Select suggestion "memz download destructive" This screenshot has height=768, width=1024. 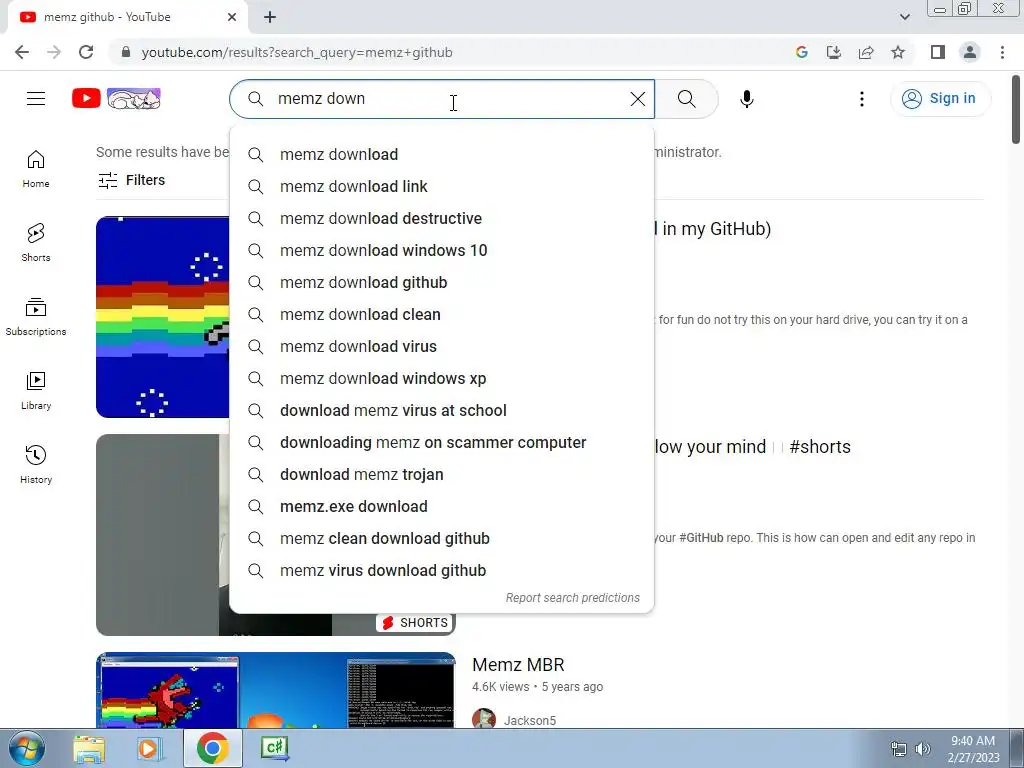pyautogui.click(x=441, y=218)
